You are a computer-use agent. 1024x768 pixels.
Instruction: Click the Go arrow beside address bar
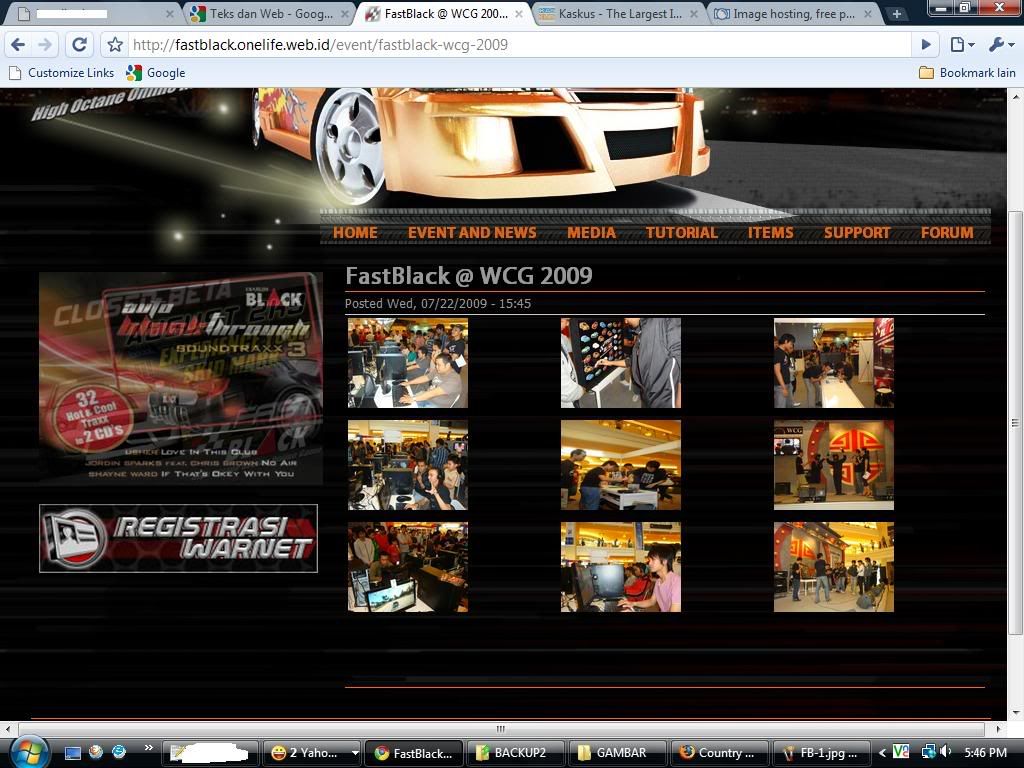pyautogui.click(x=925, y=44)
